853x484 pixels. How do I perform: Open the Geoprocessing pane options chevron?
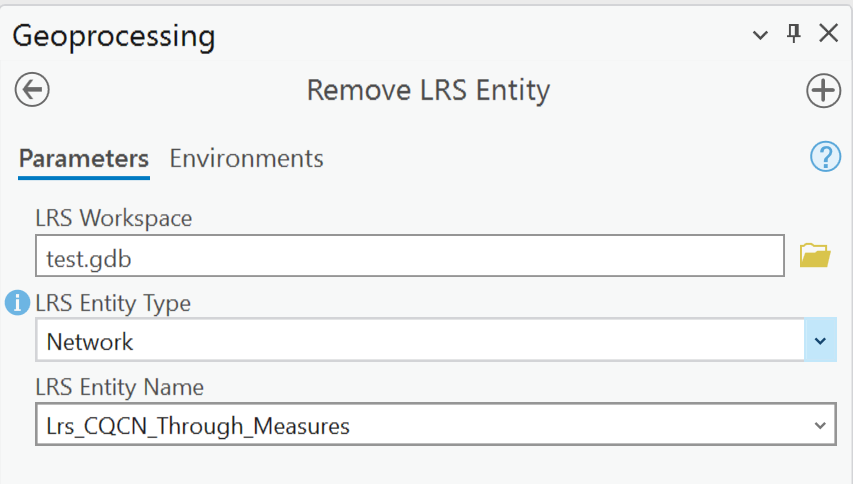click(x=761, y=35)
